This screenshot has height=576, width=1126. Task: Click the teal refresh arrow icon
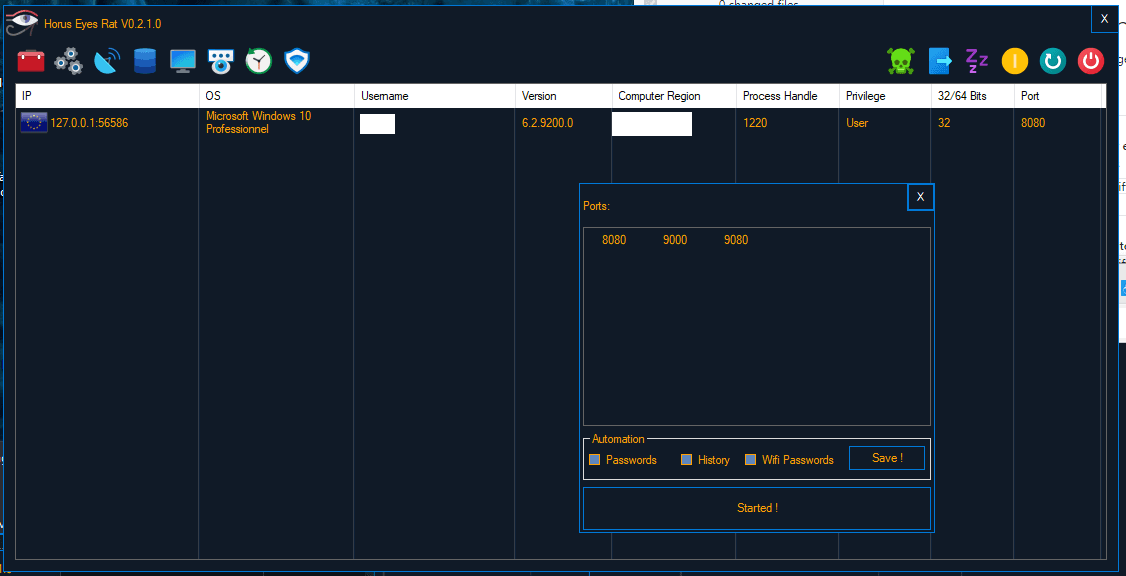[1053, 62]
